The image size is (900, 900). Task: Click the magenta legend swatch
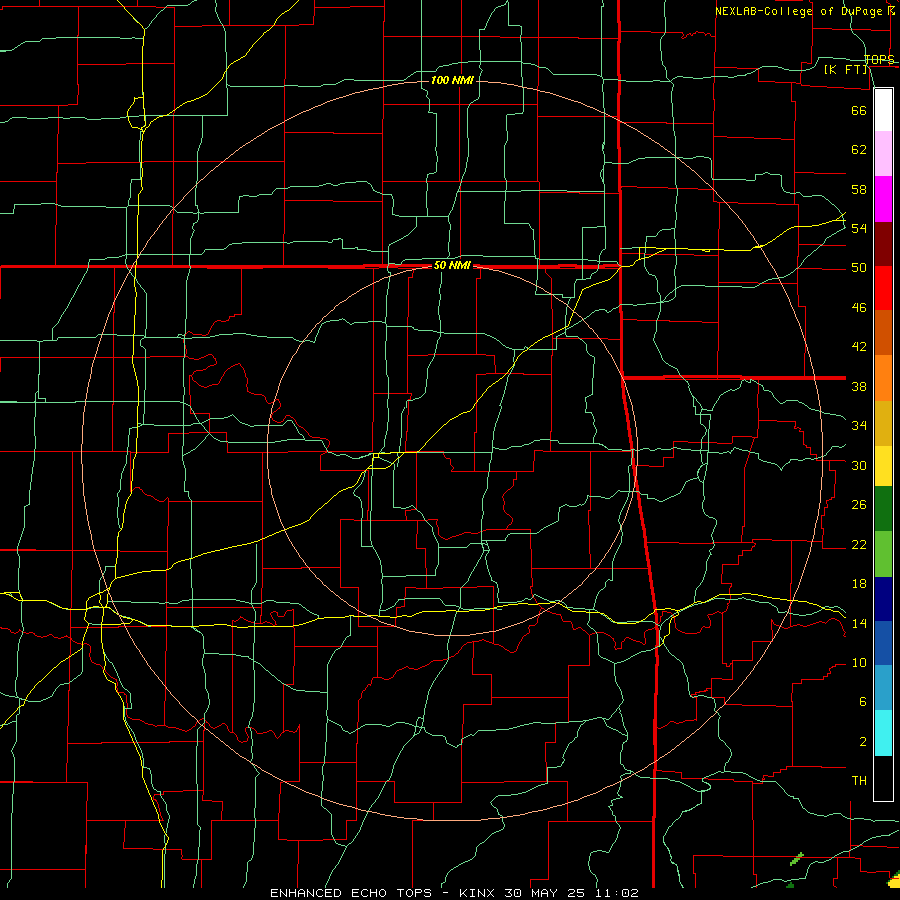point(883,199)
